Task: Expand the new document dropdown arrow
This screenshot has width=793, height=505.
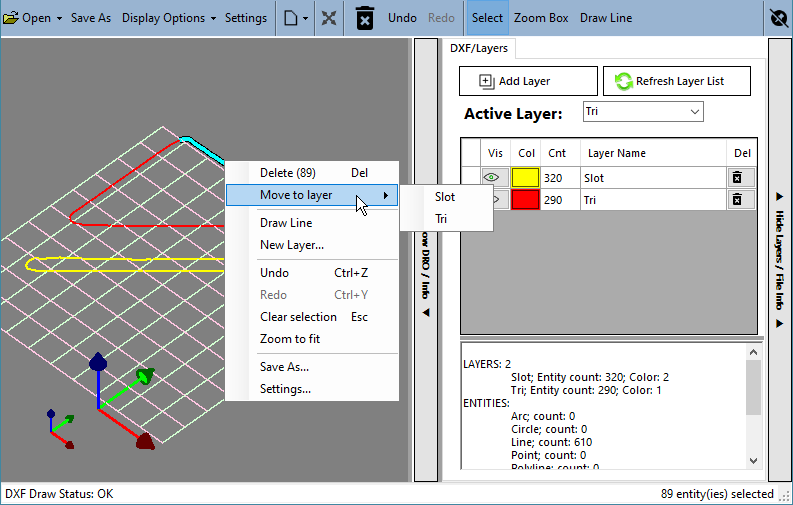Action: (305, 19)
